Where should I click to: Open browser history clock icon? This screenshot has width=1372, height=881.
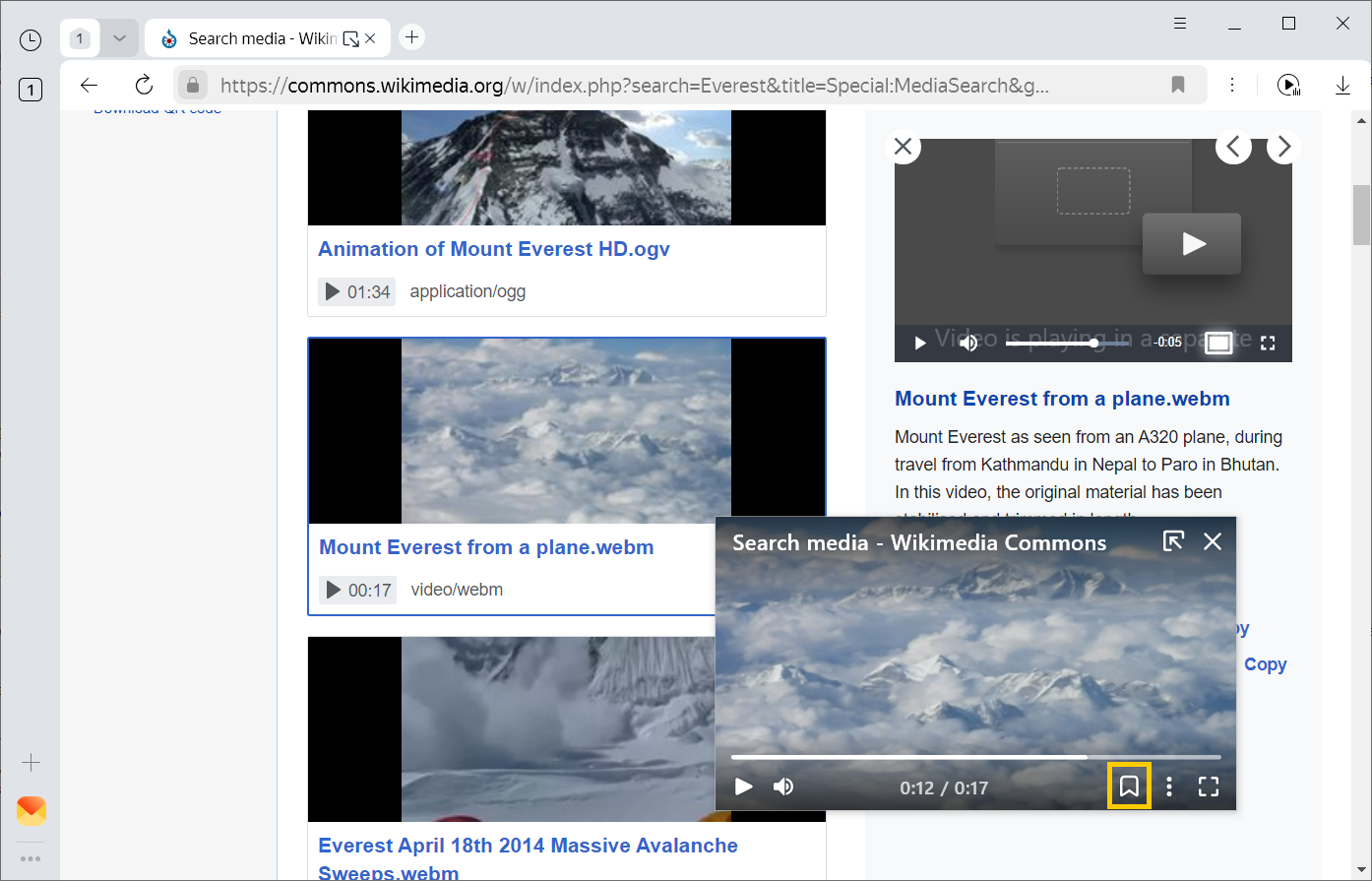[31, 39]
